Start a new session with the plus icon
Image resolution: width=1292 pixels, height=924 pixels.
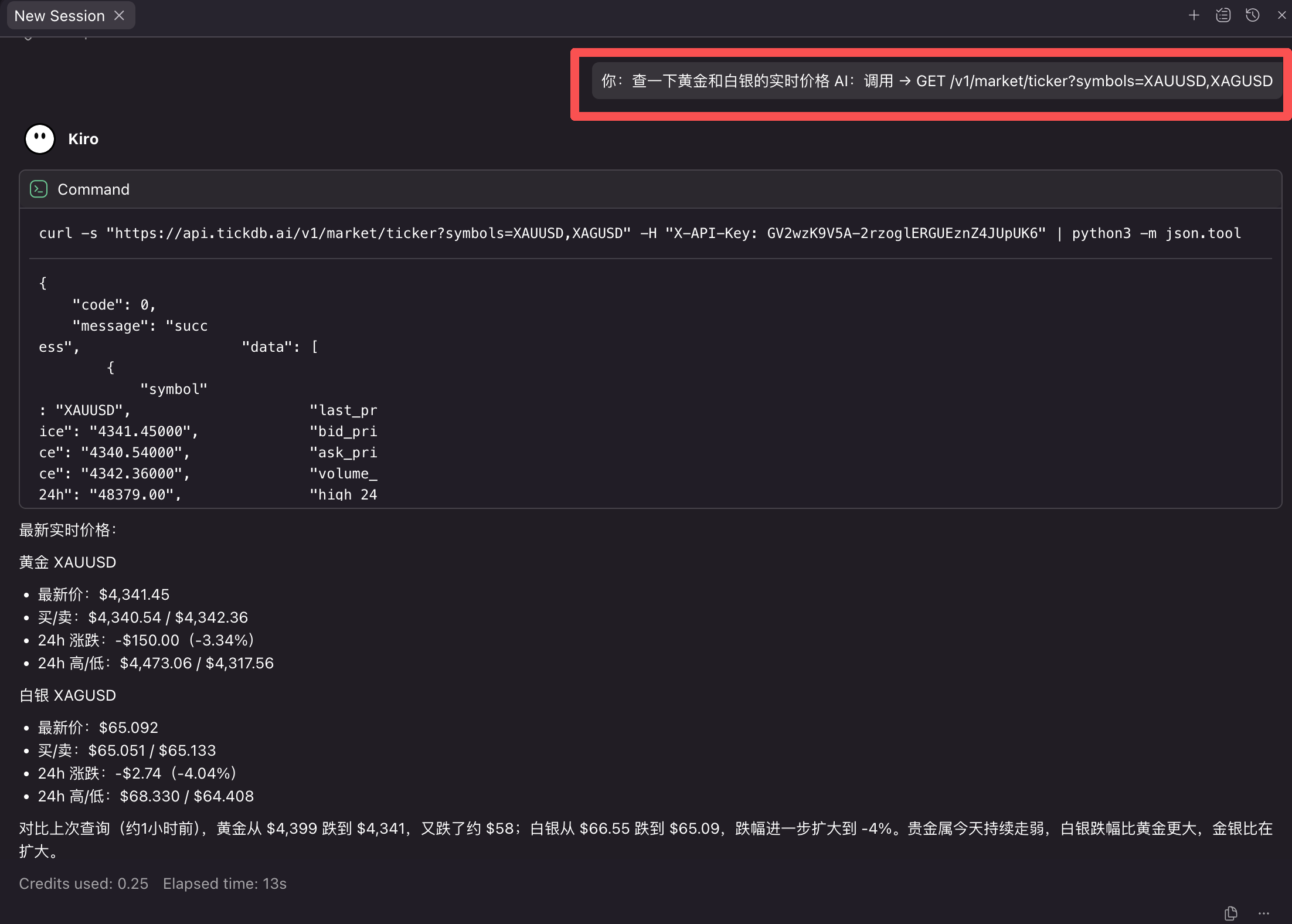[1194, 15]
